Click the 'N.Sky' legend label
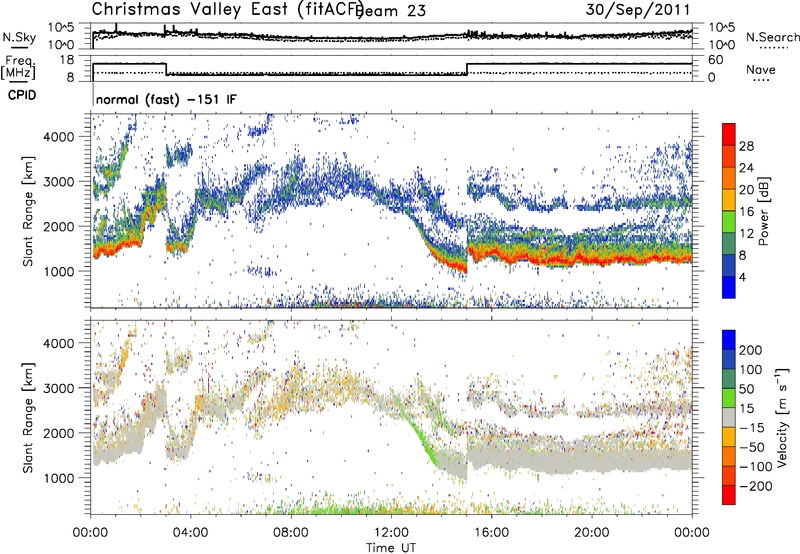This screenshot has height=554, width=800. (19, 37)
